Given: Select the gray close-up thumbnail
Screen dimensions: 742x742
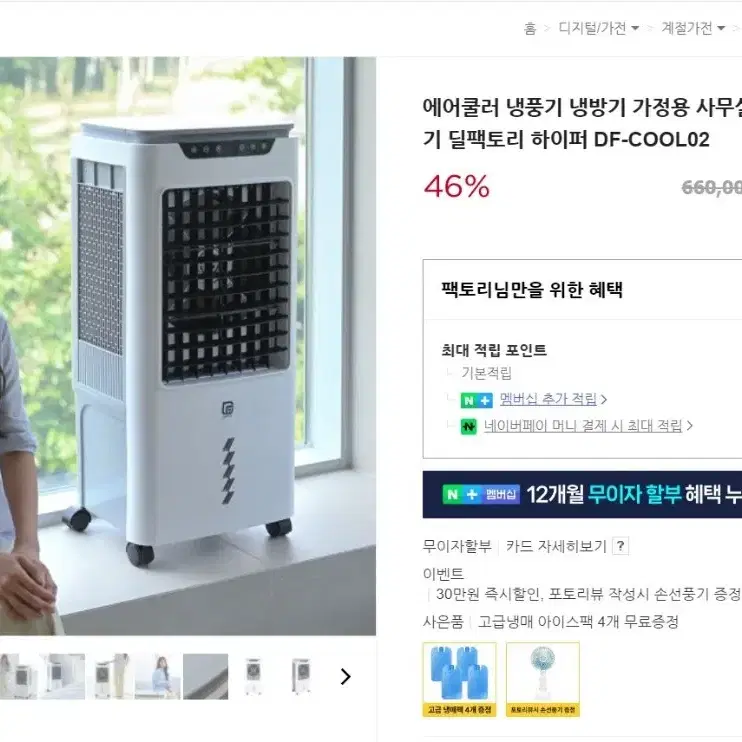Looking at the screenshot, I should 205,676.
